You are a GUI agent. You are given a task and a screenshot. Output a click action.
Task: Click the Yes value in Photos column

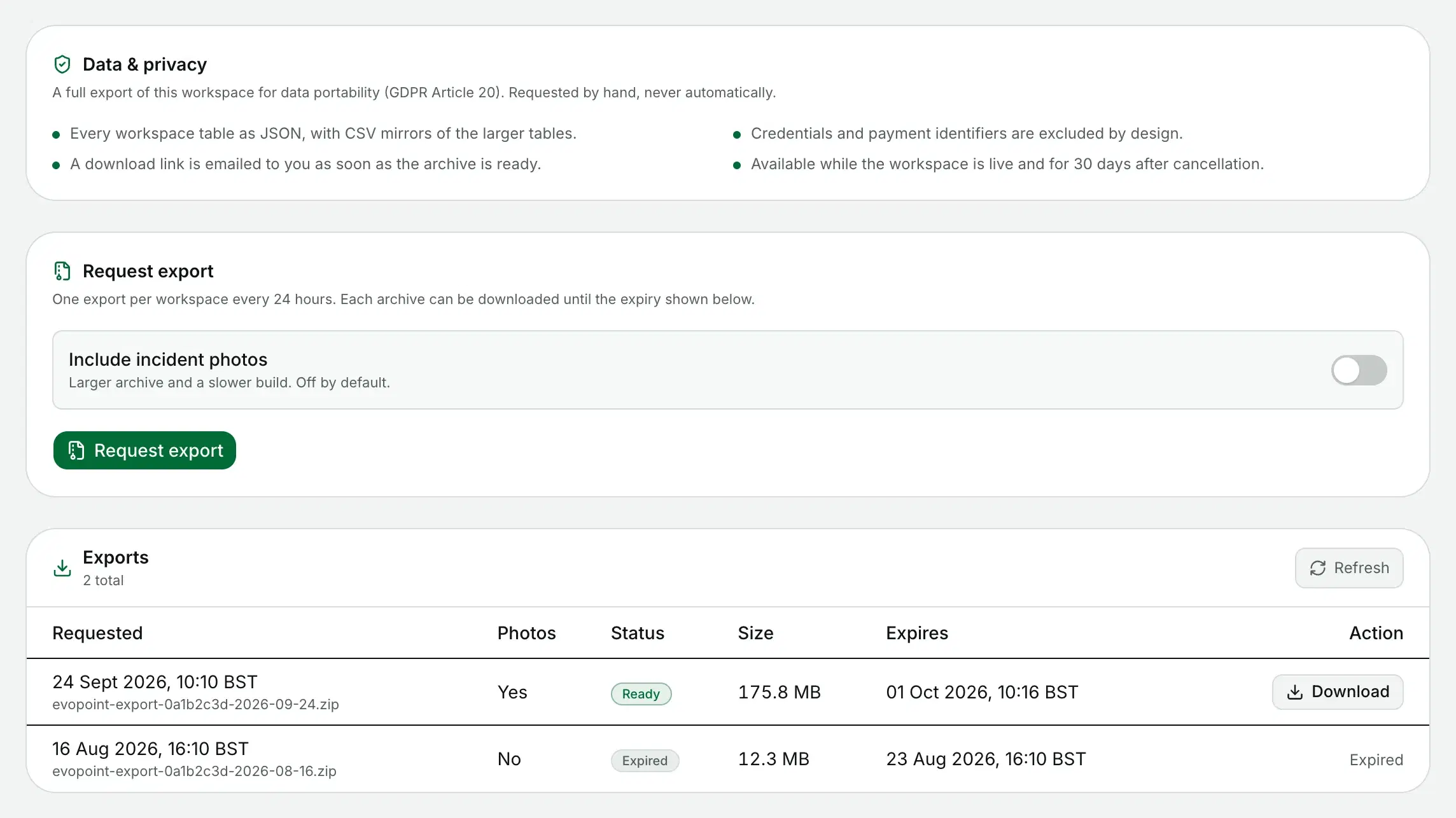coord(512,692)
